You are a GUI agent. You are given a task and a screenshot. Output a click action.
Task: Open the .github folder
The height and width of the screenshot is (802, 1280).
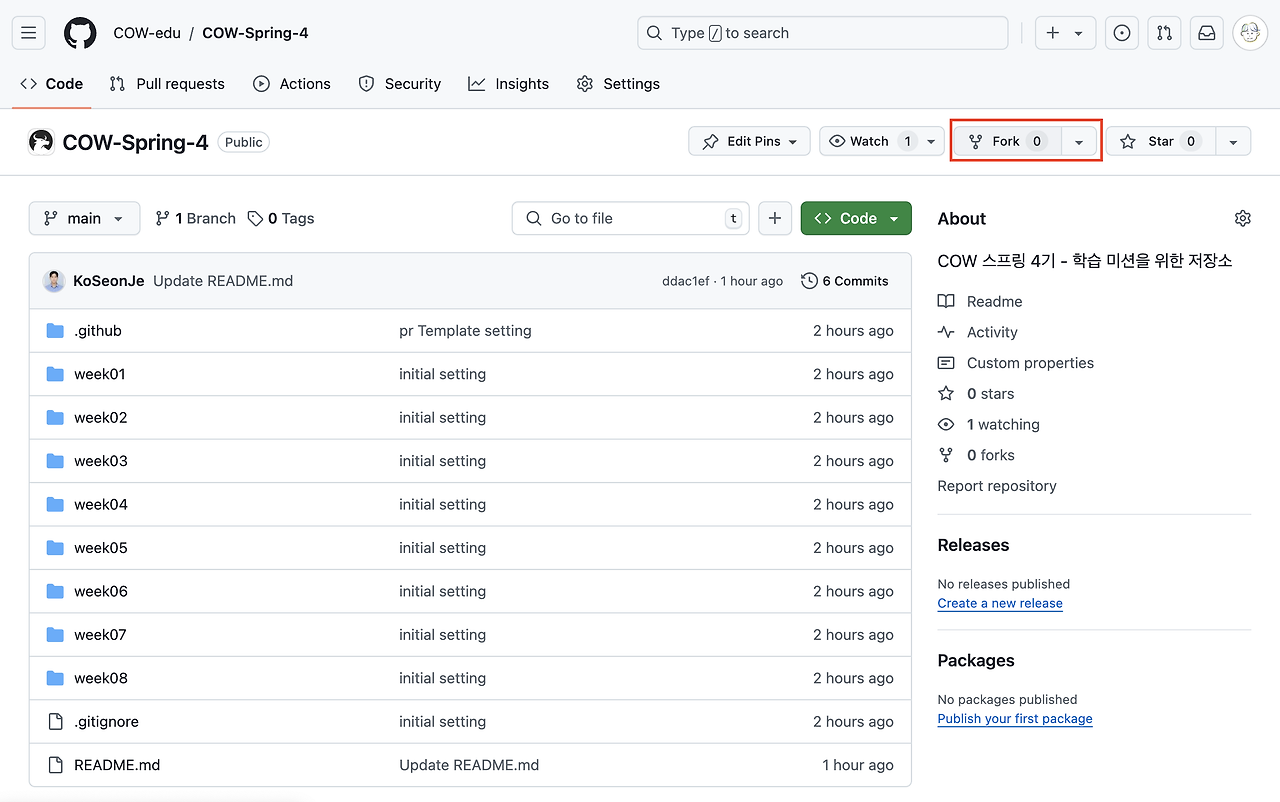98,331
